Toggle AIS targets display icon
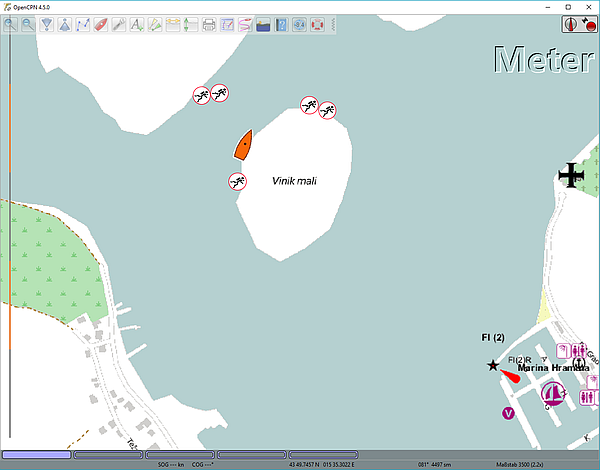 (x=155, y=25)
